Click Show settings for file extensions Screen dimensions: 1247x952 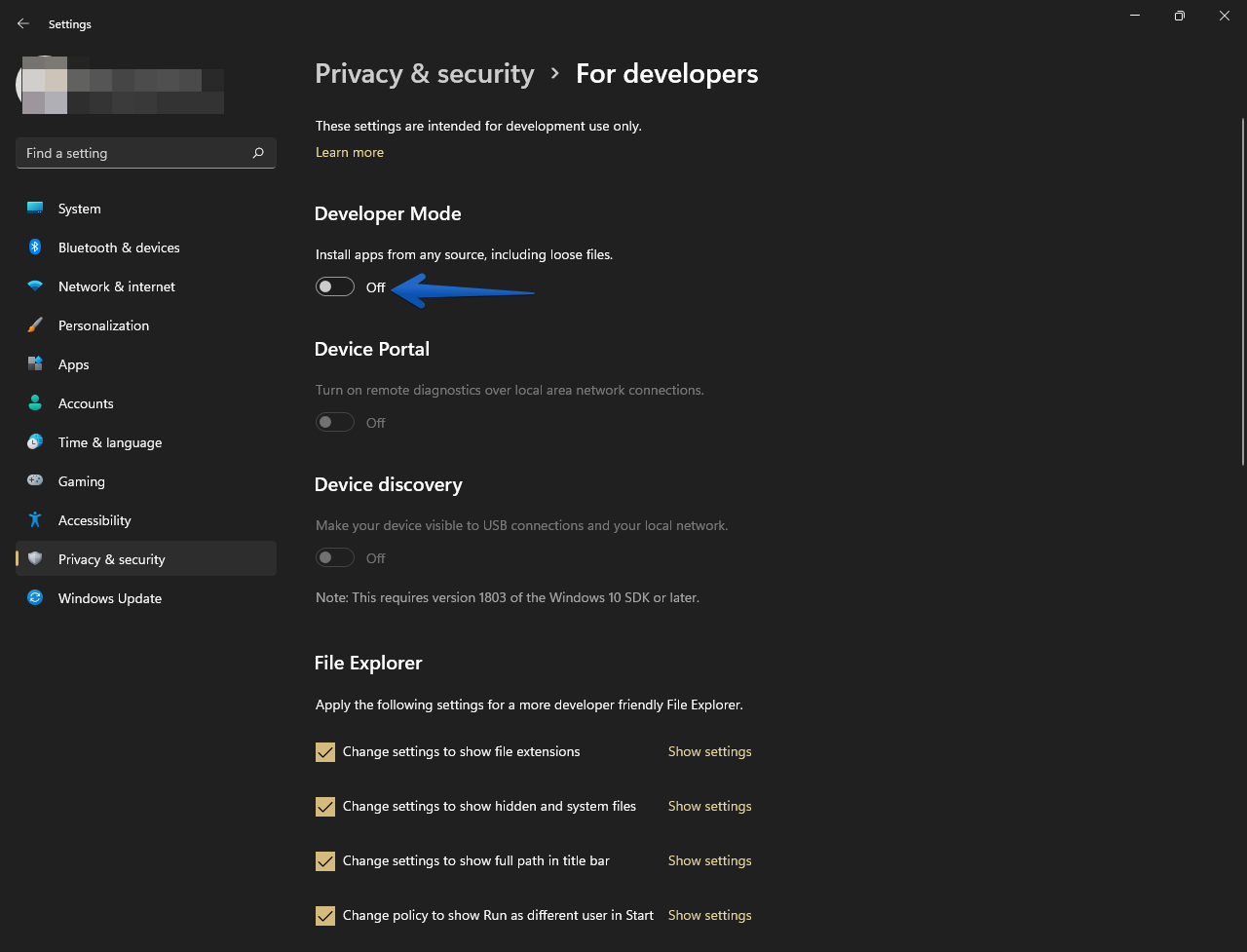click(709, 751)
